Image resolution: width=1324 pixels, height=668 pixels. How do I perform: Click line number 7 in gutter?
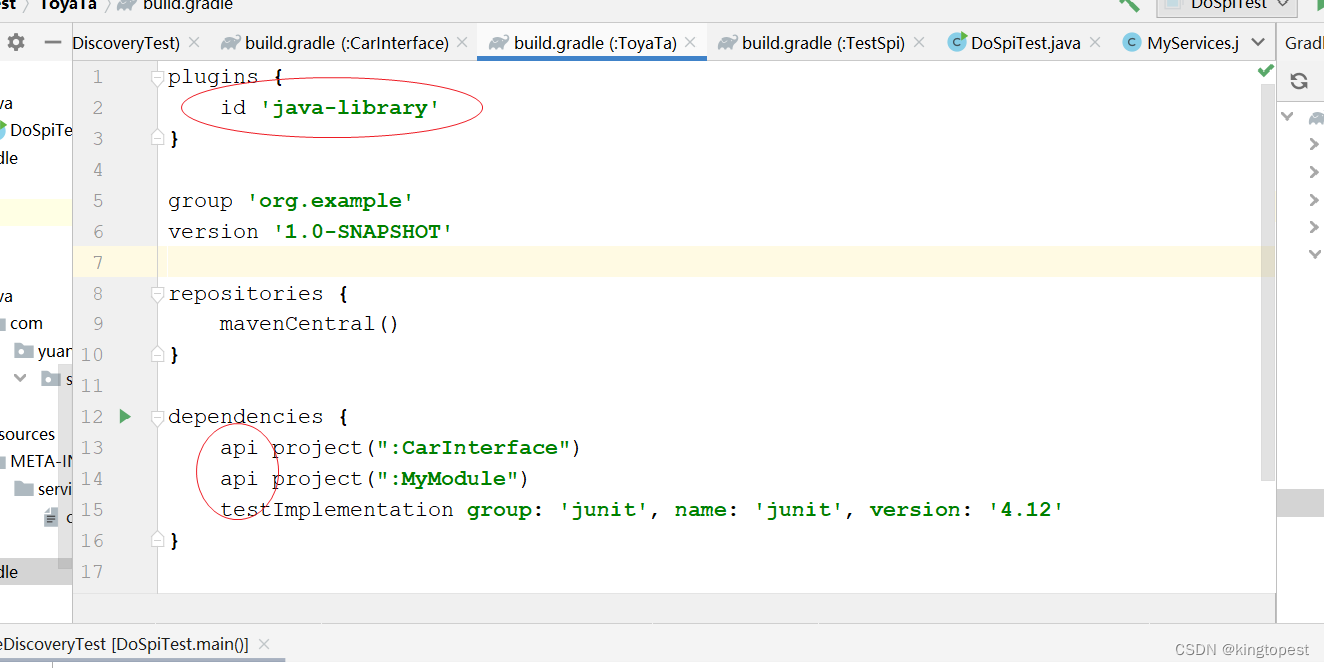[97, 263]
